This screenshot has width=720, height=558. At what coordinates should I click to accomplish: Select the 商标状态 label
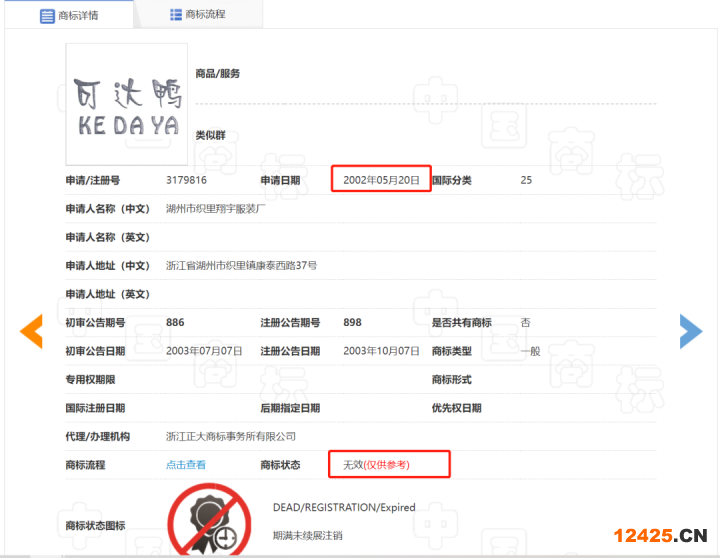280,465
